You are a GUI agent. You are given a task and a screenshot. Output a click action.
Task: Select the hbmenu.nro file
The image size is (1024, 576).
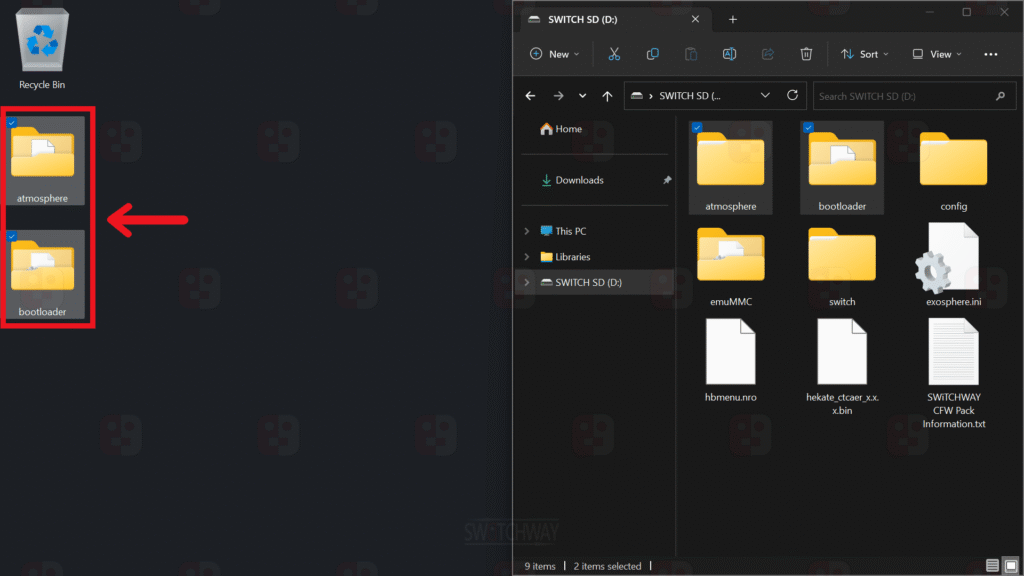731,360
